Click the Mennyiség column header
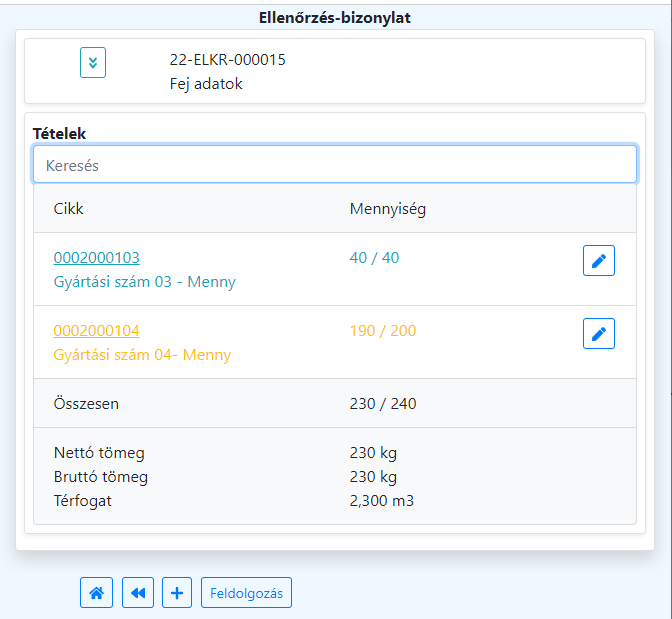The image size is (672, 619). coord(389,209)
